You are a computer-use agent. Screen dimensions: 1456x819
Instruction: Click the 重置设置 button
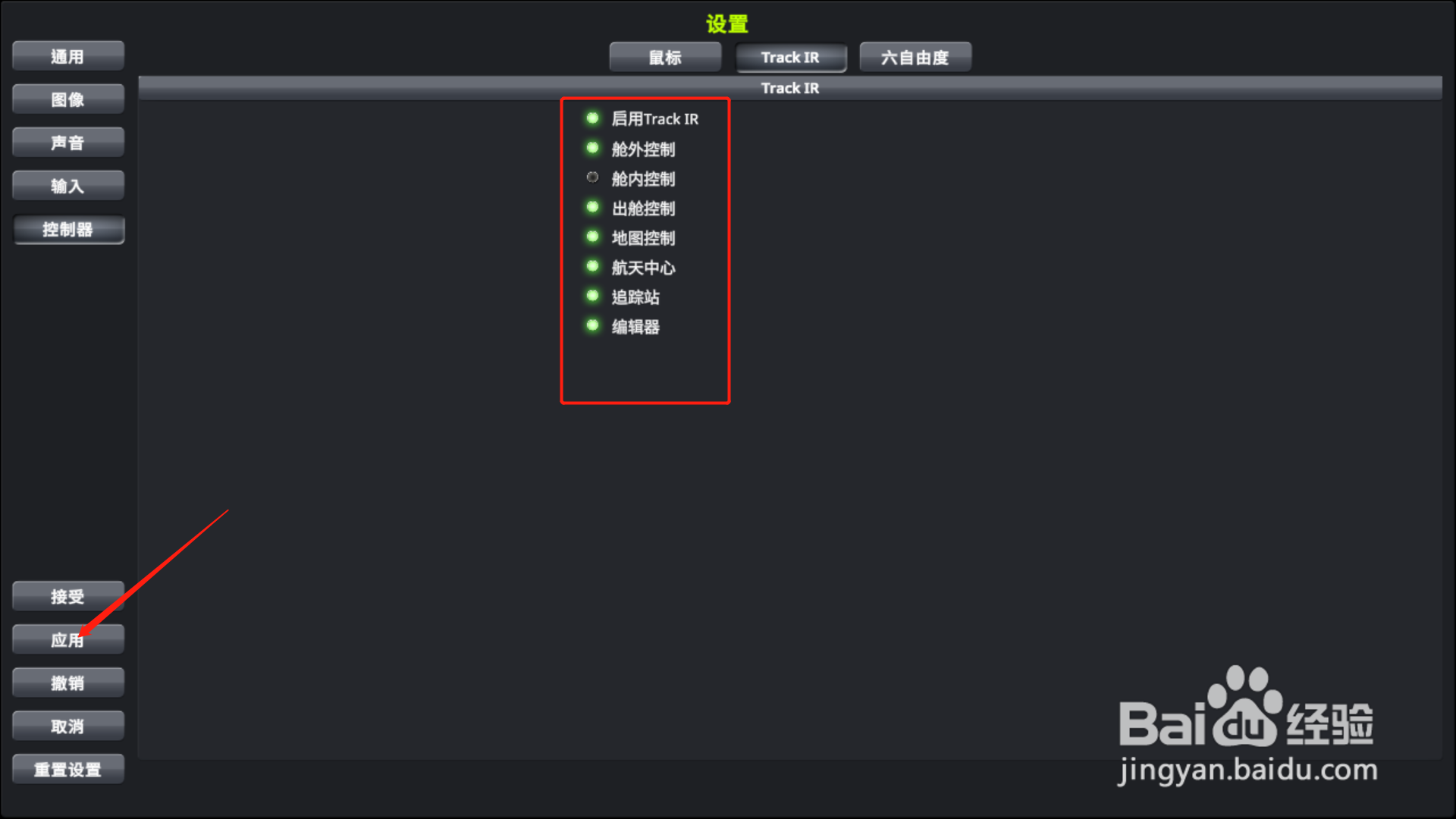pos(68,770)
